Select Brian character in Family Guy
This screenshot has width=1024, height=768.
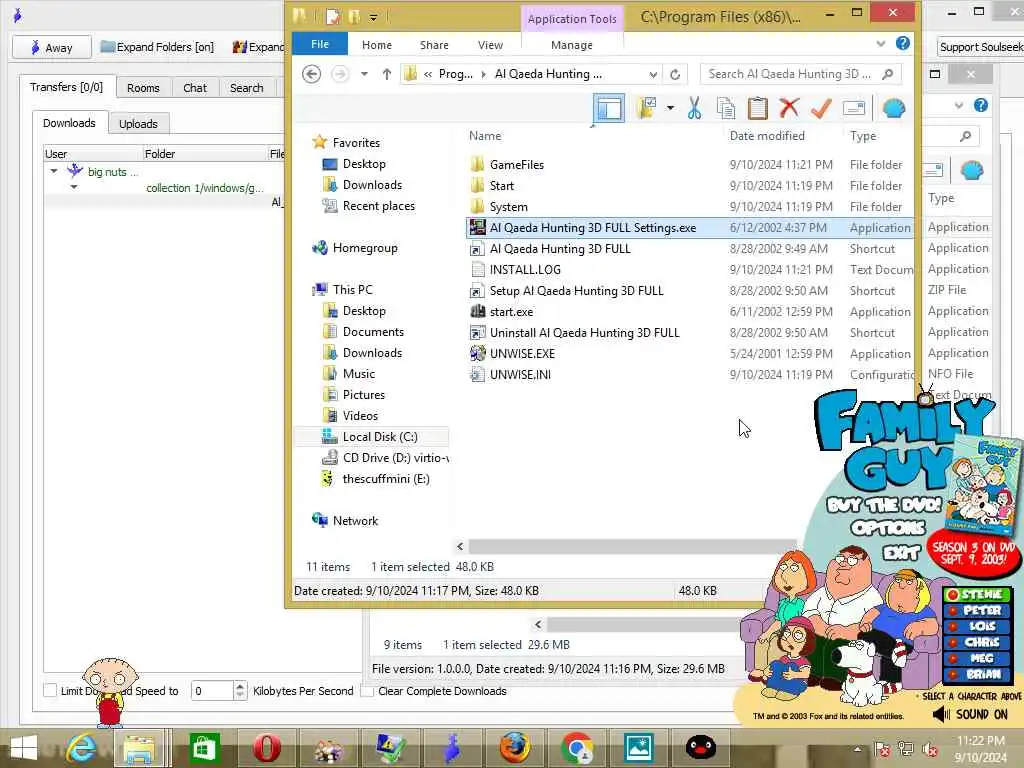point(977,674)
